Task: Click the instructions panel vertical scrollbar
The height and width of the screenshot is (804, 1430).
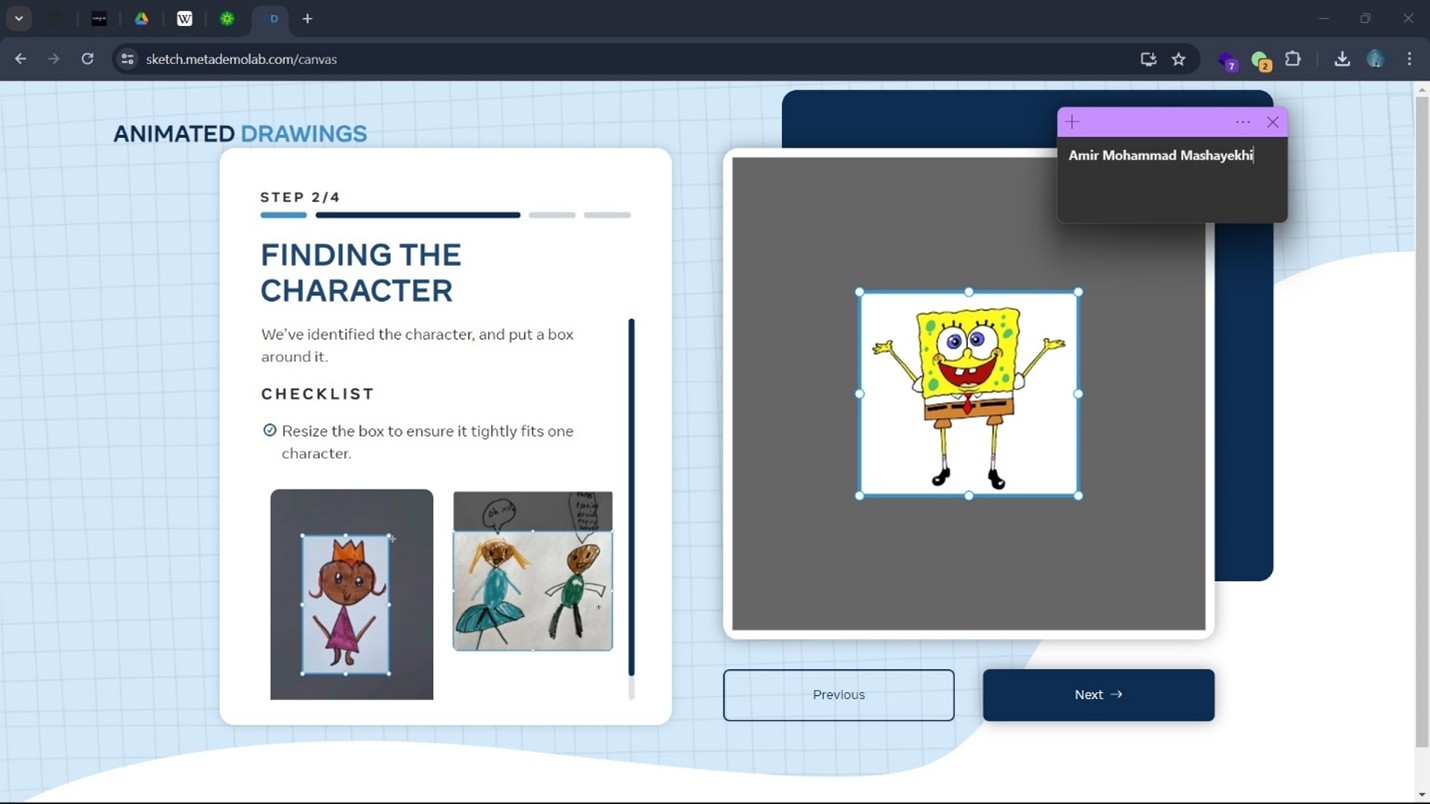Action: pos(631,497)
